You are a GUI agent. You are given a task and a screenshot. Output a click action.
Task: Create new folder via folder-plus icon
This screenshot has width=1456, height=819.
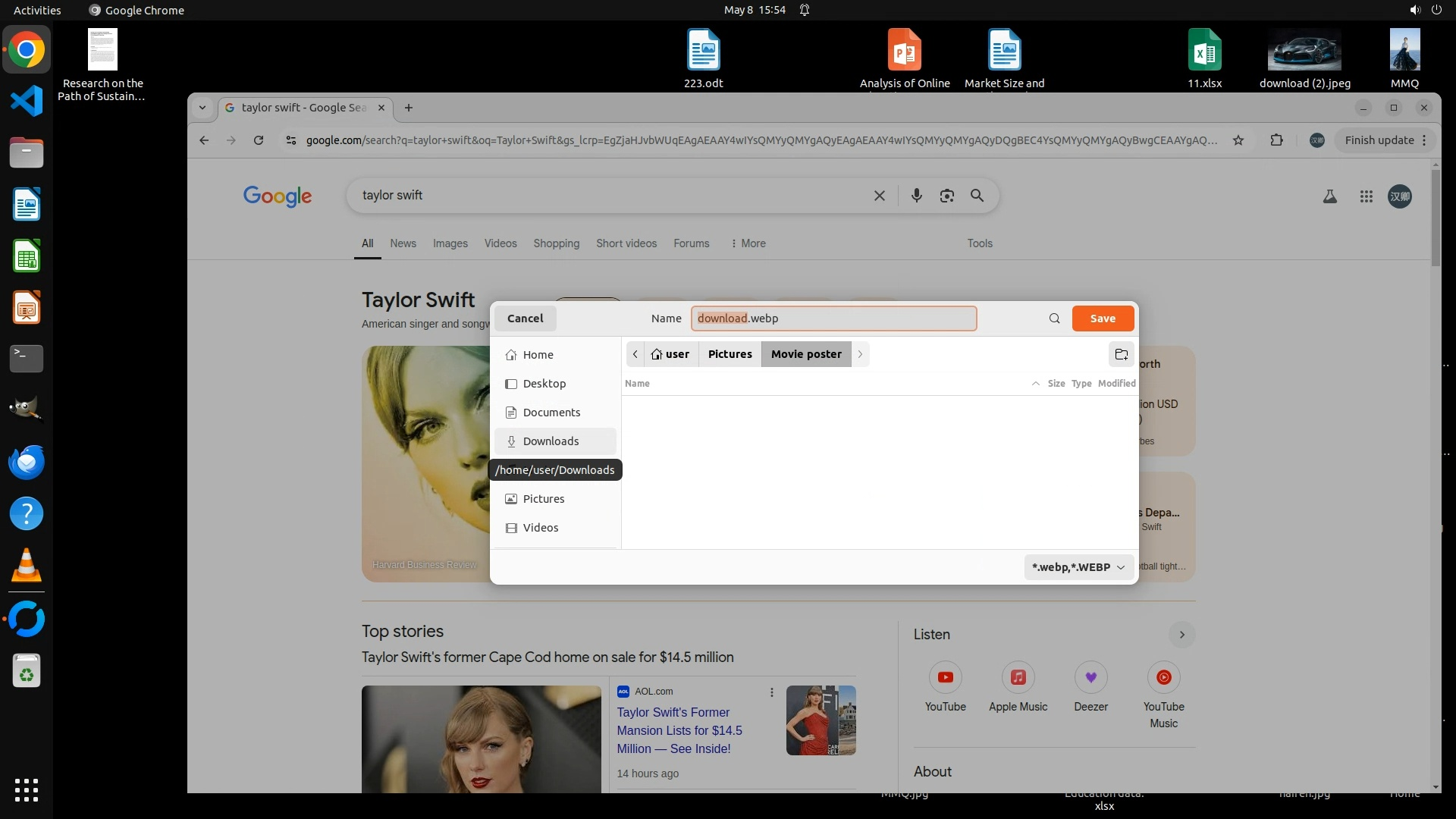pos(1121,354)
